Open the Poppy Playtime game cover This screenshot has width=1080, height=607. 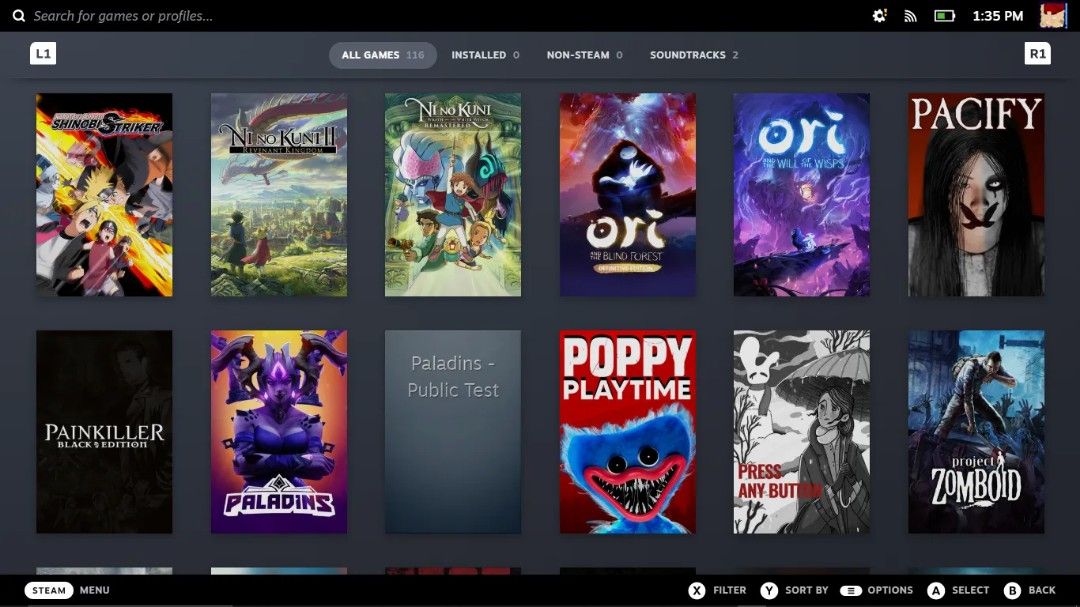click(627, 432)
